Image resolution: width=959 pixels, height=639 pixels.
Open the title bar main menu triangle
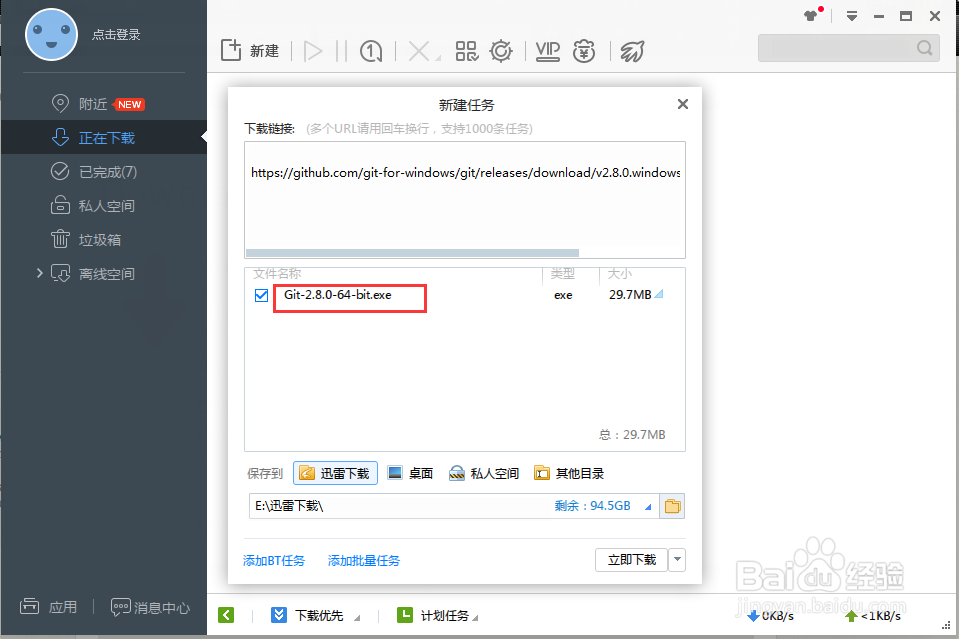click(851, 16)
